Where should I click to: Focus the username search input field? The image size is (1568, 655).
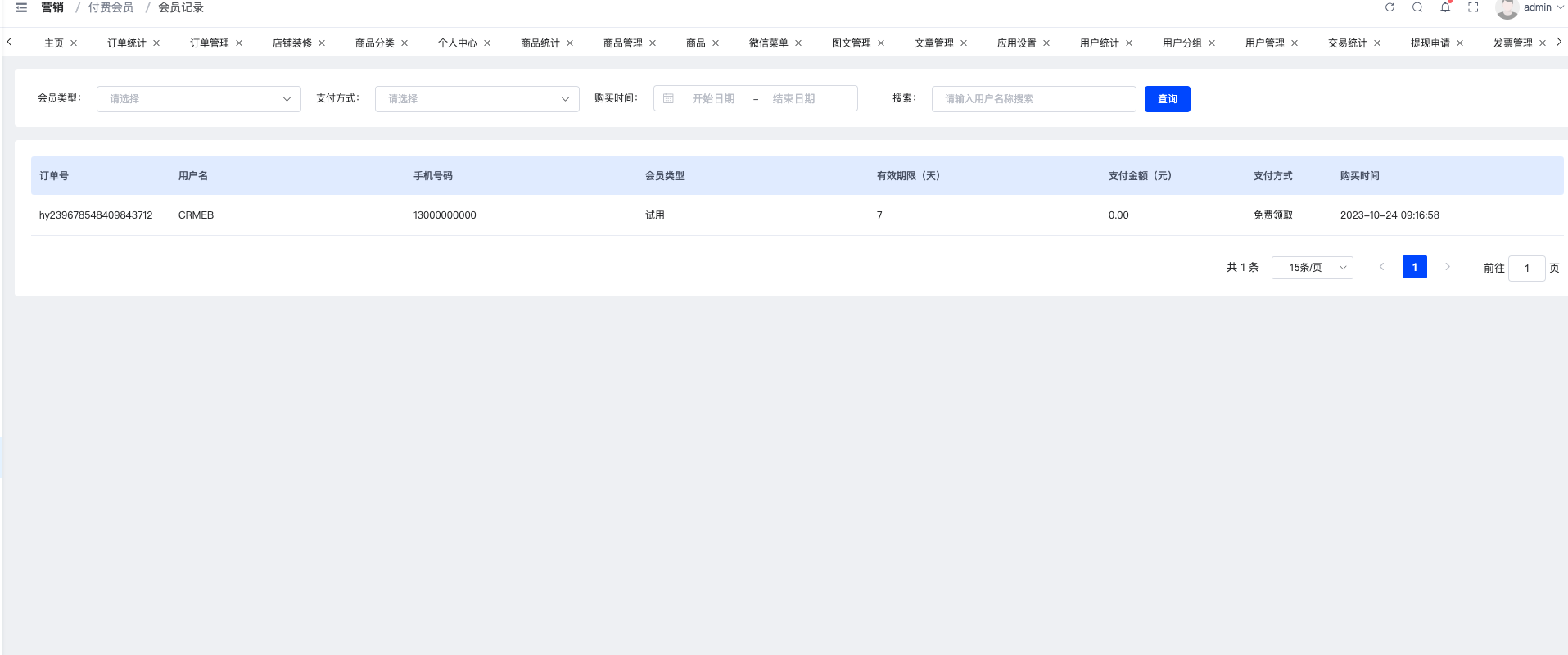click(1033, 99)
